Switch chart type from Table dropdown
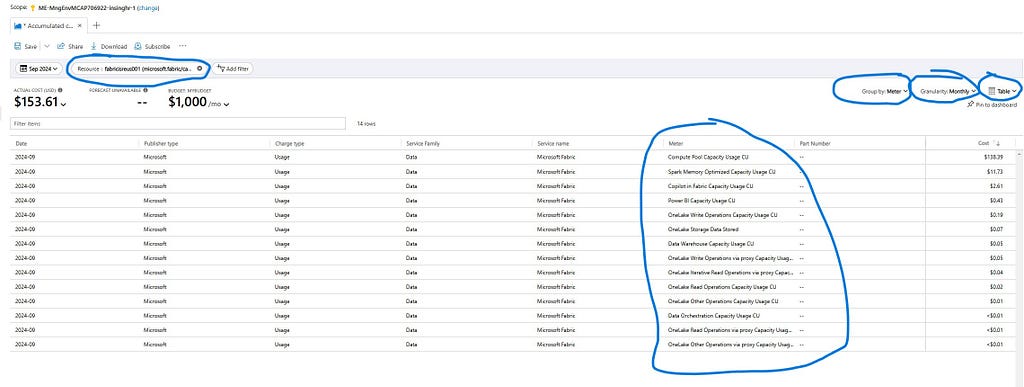This screenshot has width=1024, height=387. 1002,91
